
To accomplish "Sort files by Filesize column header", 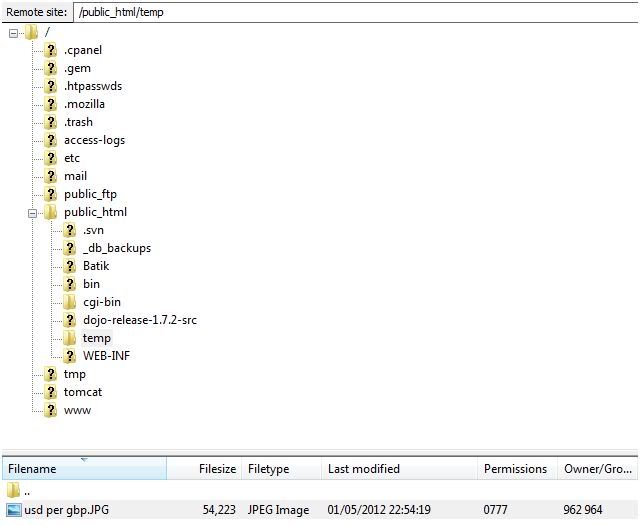I will pos(216,469).
